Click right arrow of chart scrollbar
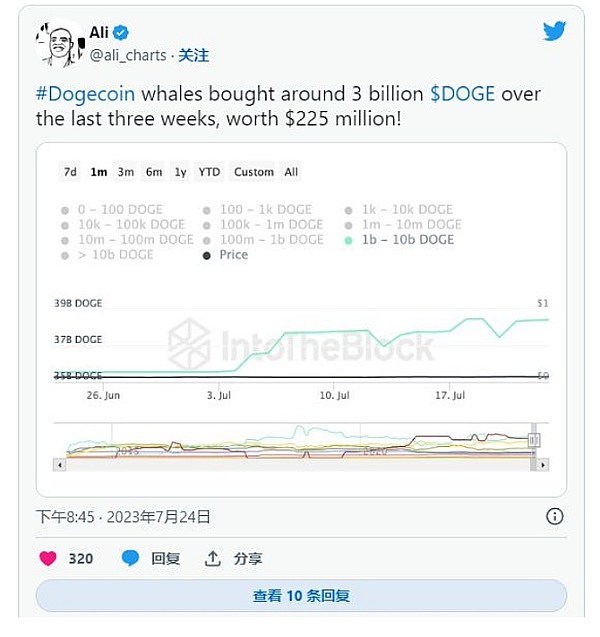The width and height of the screenshot is (600, 637). (x=543, y=465)
